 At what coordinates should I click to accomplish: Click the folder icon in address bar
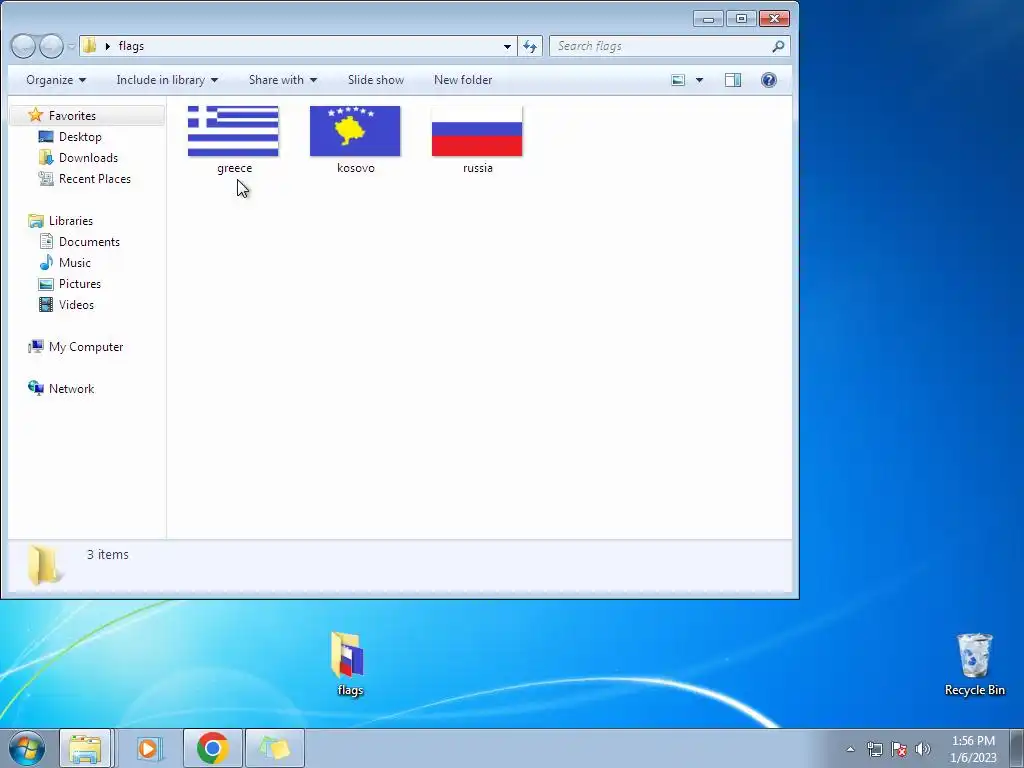(90, 46)
